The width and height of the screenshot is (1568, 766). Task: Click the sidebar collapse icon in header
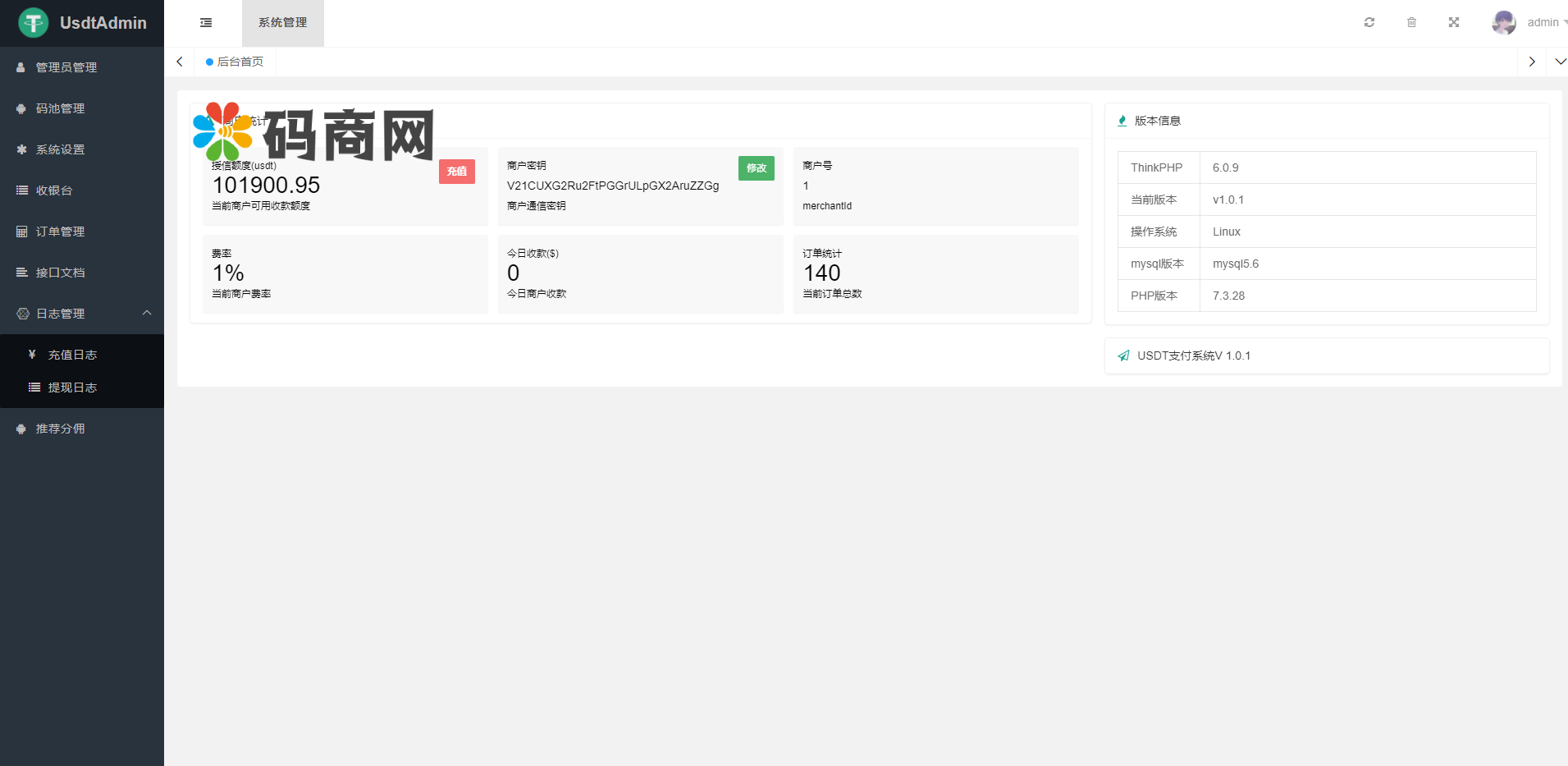tap(206, 23)
